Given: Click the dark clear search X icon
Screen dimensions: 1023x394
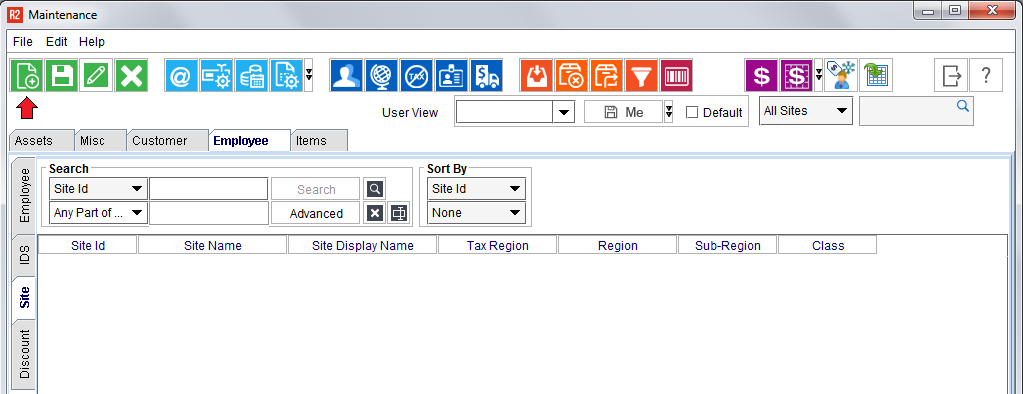Looking at the screenshot, I should click(374, 213).
